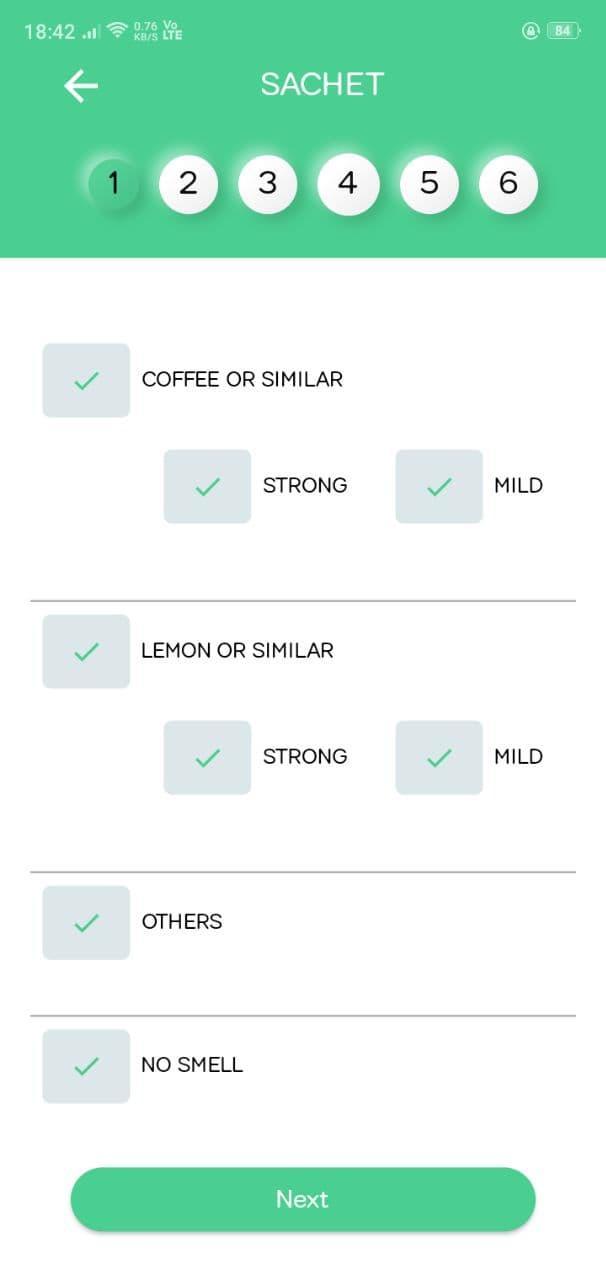This screenshot has width=606, height=1280.
Task: Jump to step 3 of the survey
Action: (268, 183)
